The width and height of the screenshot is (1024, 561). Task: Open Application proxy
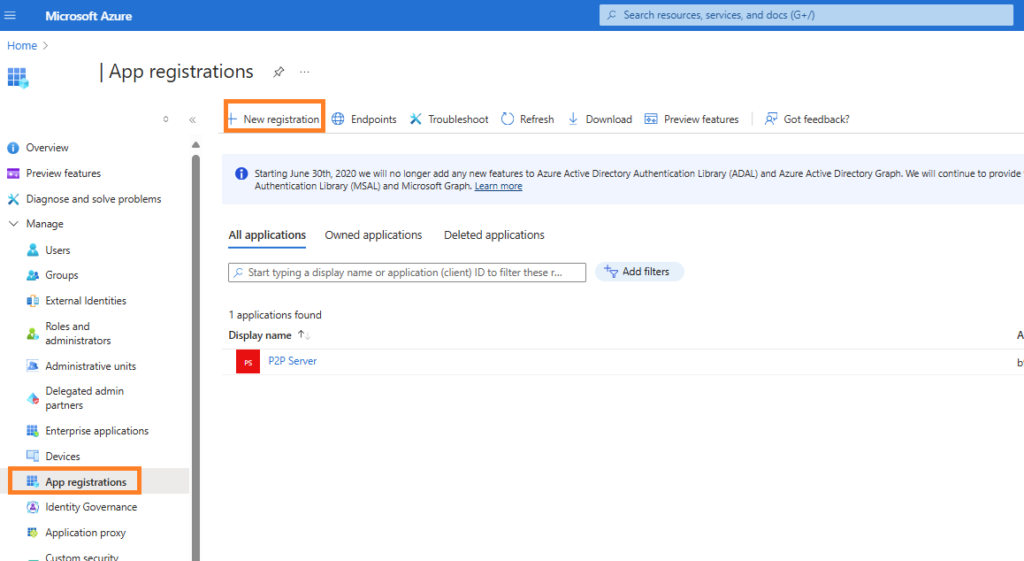[x=86, y=533]
